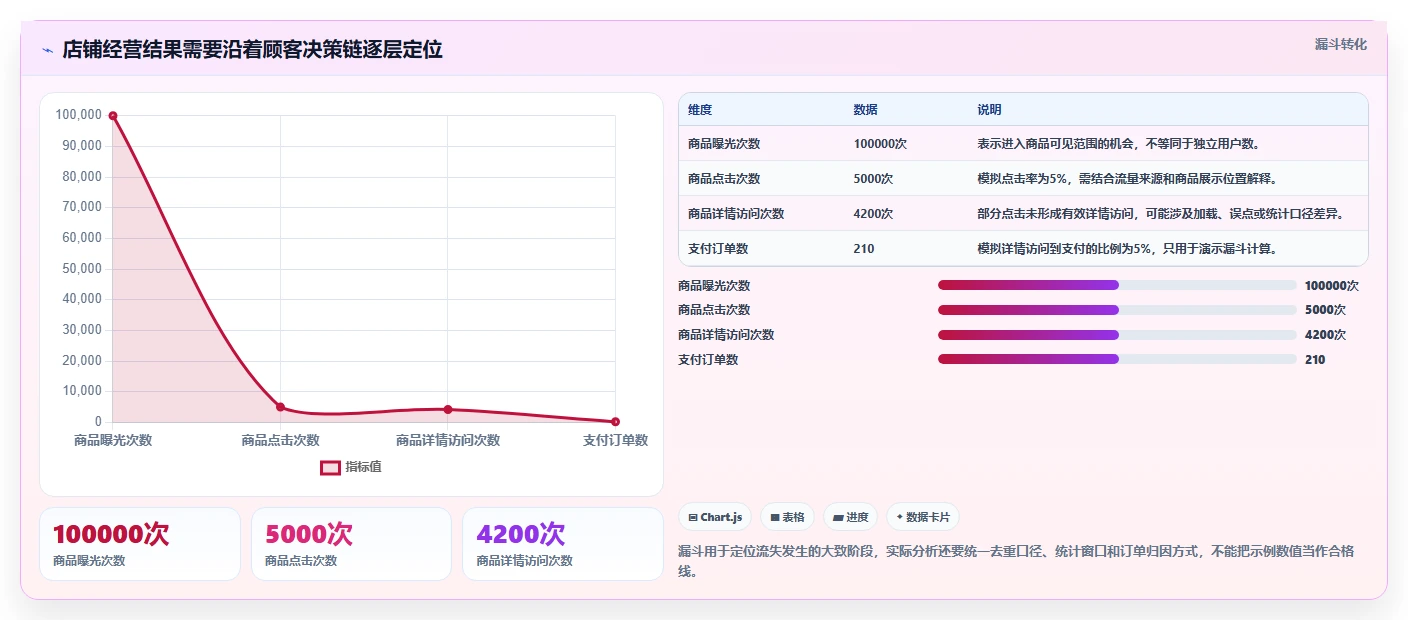Screen dimensions: 1408x620
Task: Click the 210 table value
Action: [x=864, y=249]
